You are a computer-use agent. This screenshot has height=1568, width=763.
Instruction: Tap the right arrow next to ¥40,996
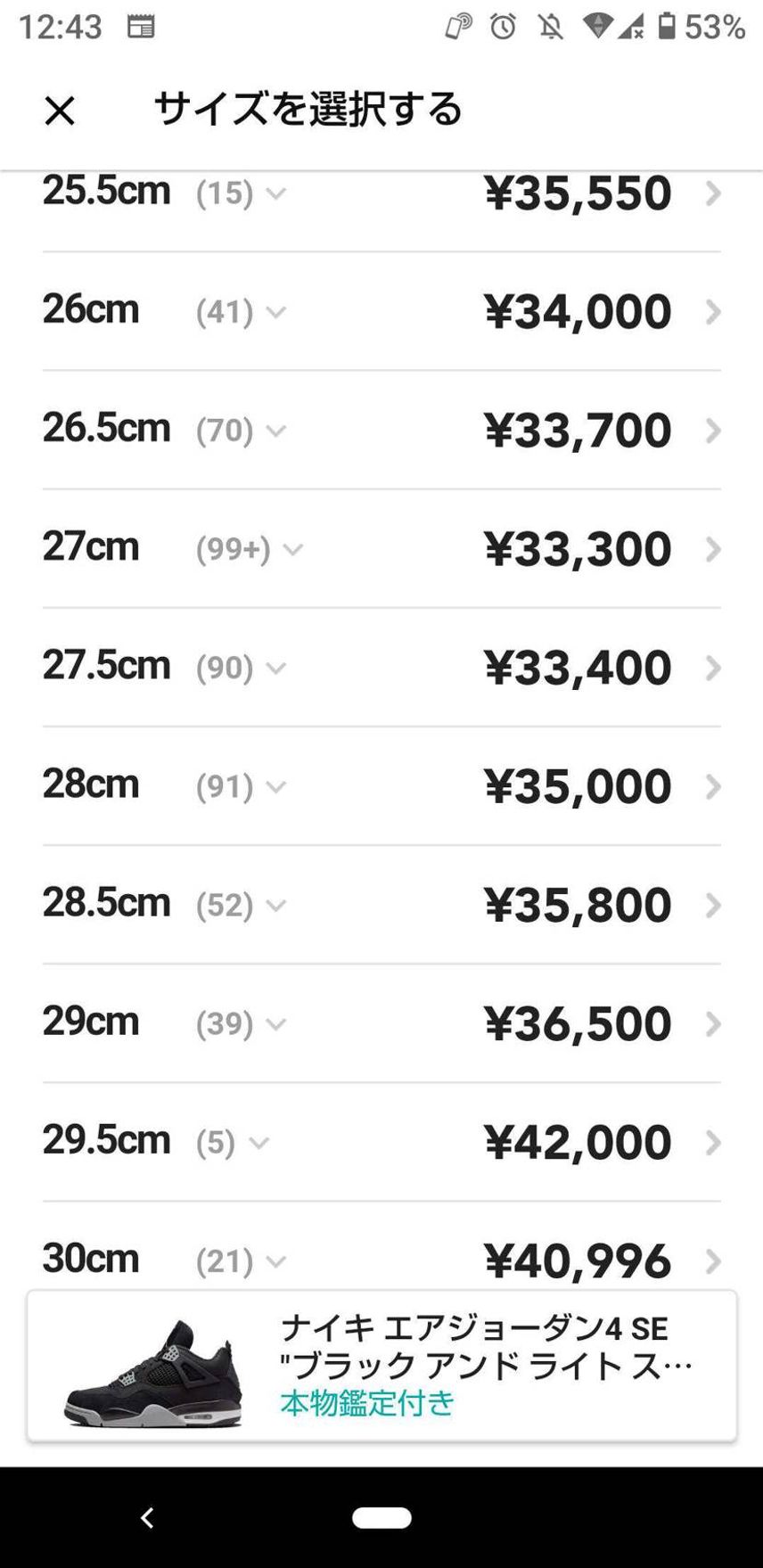pos(712,1261)
